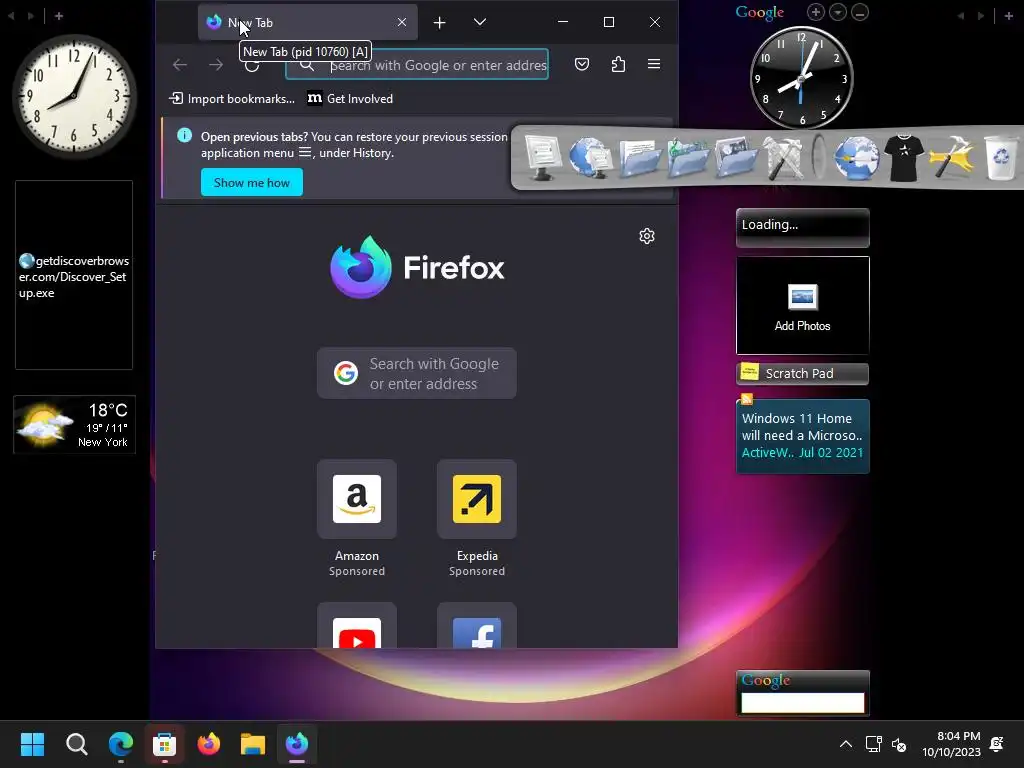Viewport: 1024px width, 768px height.
Task: Click the analog clock gadget on left
Action: coord(74,95)
